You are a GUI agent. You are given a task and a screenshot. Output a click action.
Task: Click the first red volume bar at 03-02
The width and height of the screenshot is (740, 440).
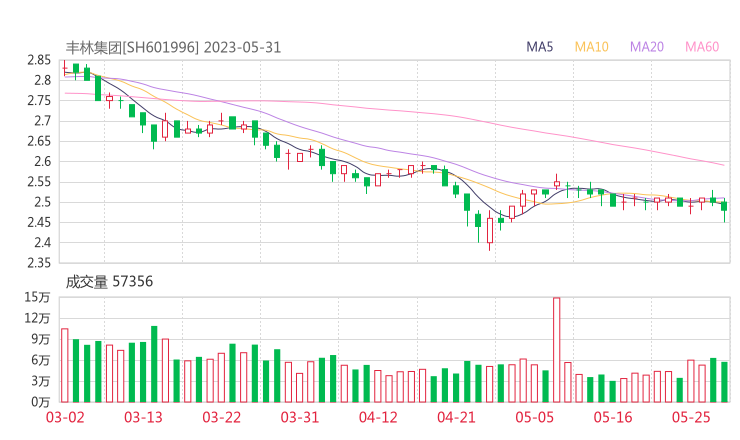pyautogui.click(x=65, y=365)
